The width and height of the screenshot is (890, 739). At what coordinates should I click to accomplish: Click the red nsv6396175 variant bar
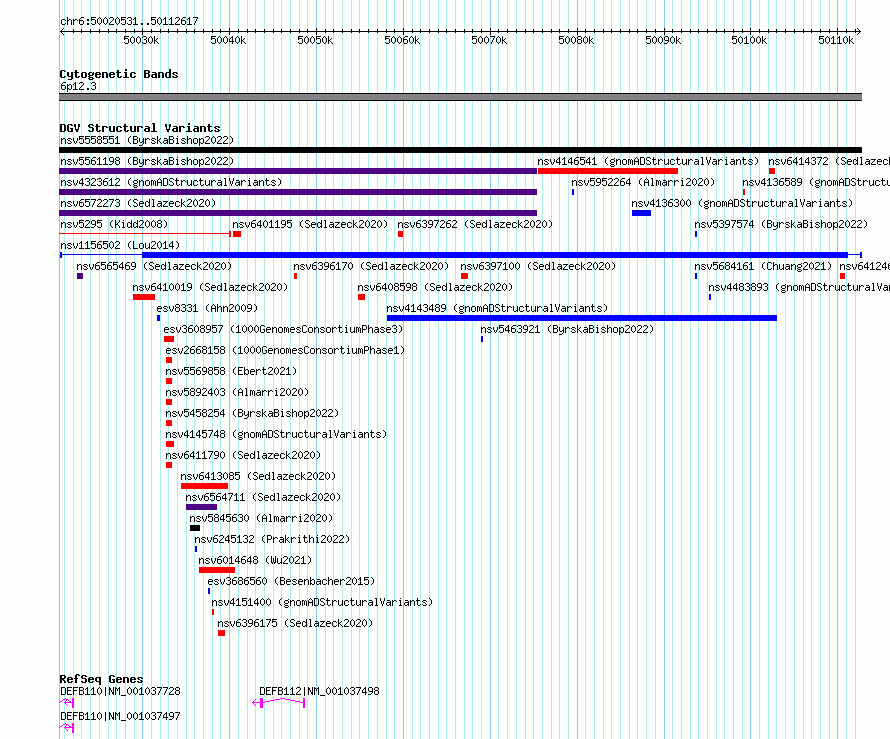click(221, 633)
